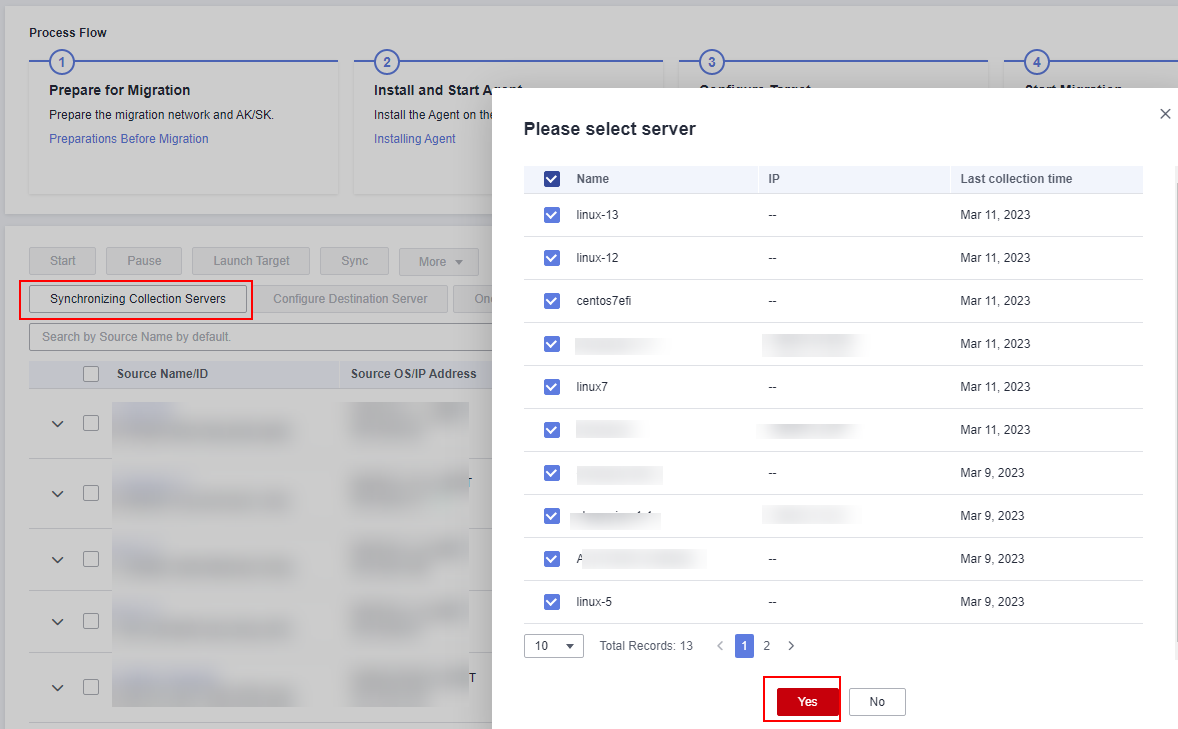Click step 2 circle in Process Flow
This screenshot has width=1178, height=729.
click(386, 62)
